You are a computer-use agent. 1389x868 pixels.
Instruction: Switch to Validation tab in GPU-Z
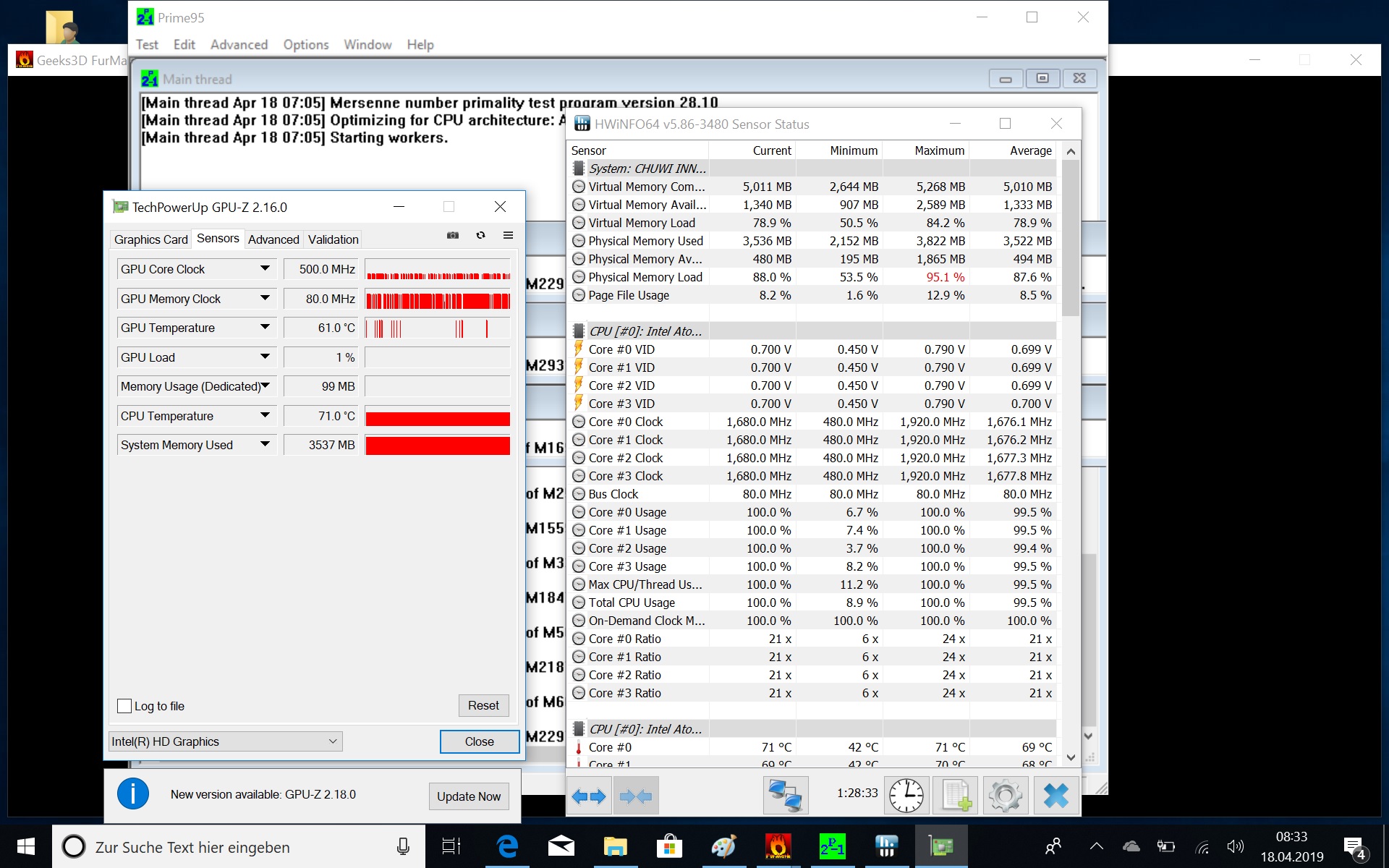(x=333, y=239)
